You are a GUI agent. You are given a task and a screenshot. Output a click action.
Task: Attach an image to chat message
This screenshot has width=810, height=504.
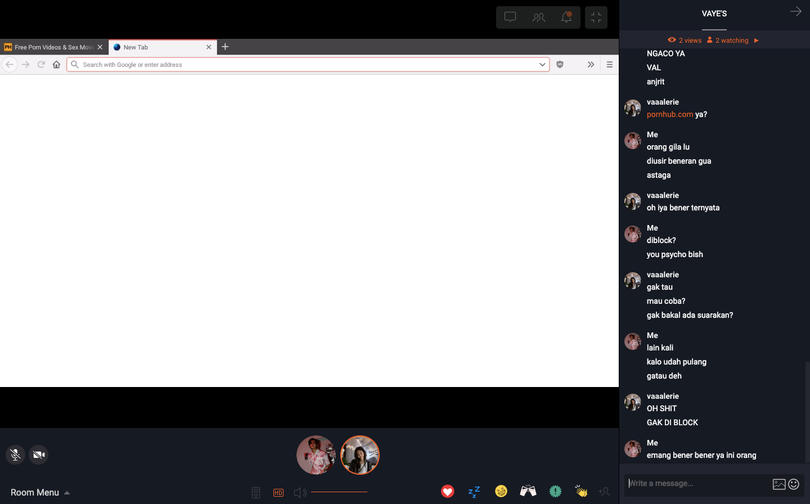pyautogui.click(x=778, y=484)
